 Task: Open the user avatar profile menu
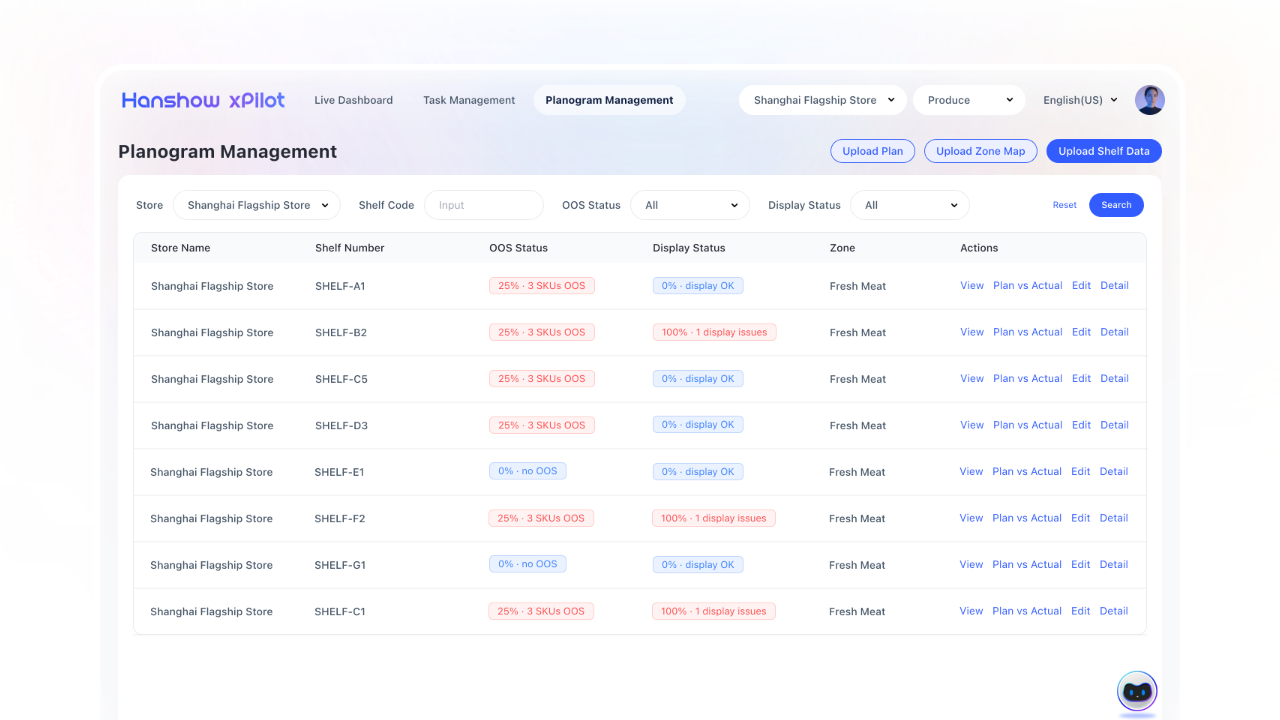click(x=1150, y=100)
